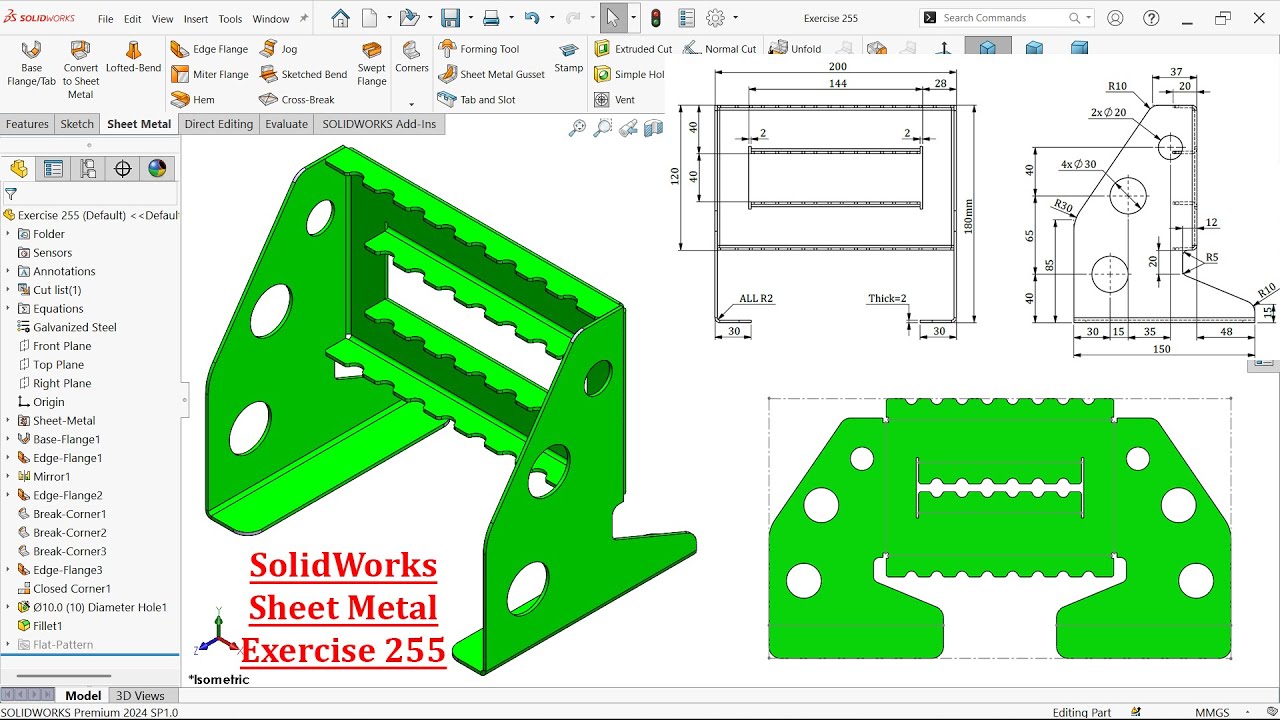Click the Rebuild traffic light icon
Image resolution: width=1280 pixels, height=720 pixels.
(x=656, y=18)
